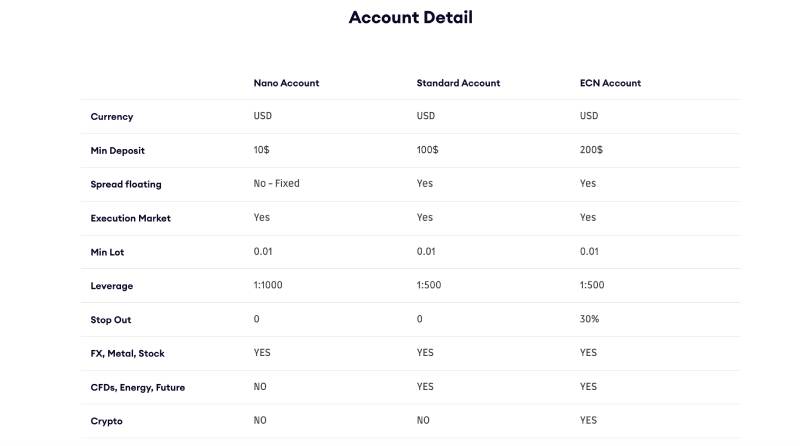
Task: Click the Account Detail heading
Action: click(x=410, y=17)
